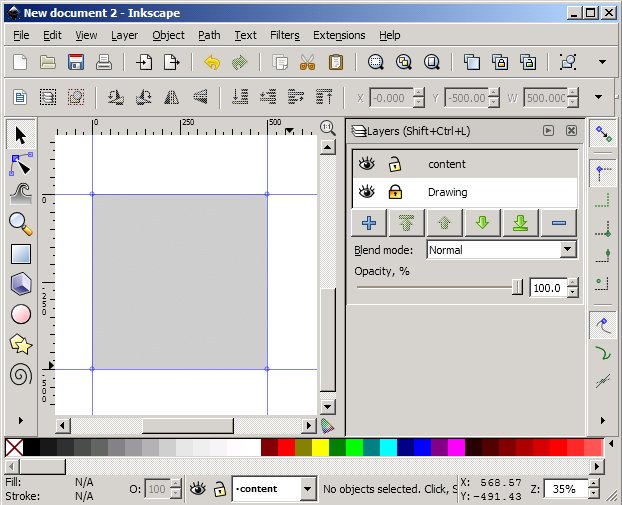Toggle current layer lock in status bar

point(219,489)
